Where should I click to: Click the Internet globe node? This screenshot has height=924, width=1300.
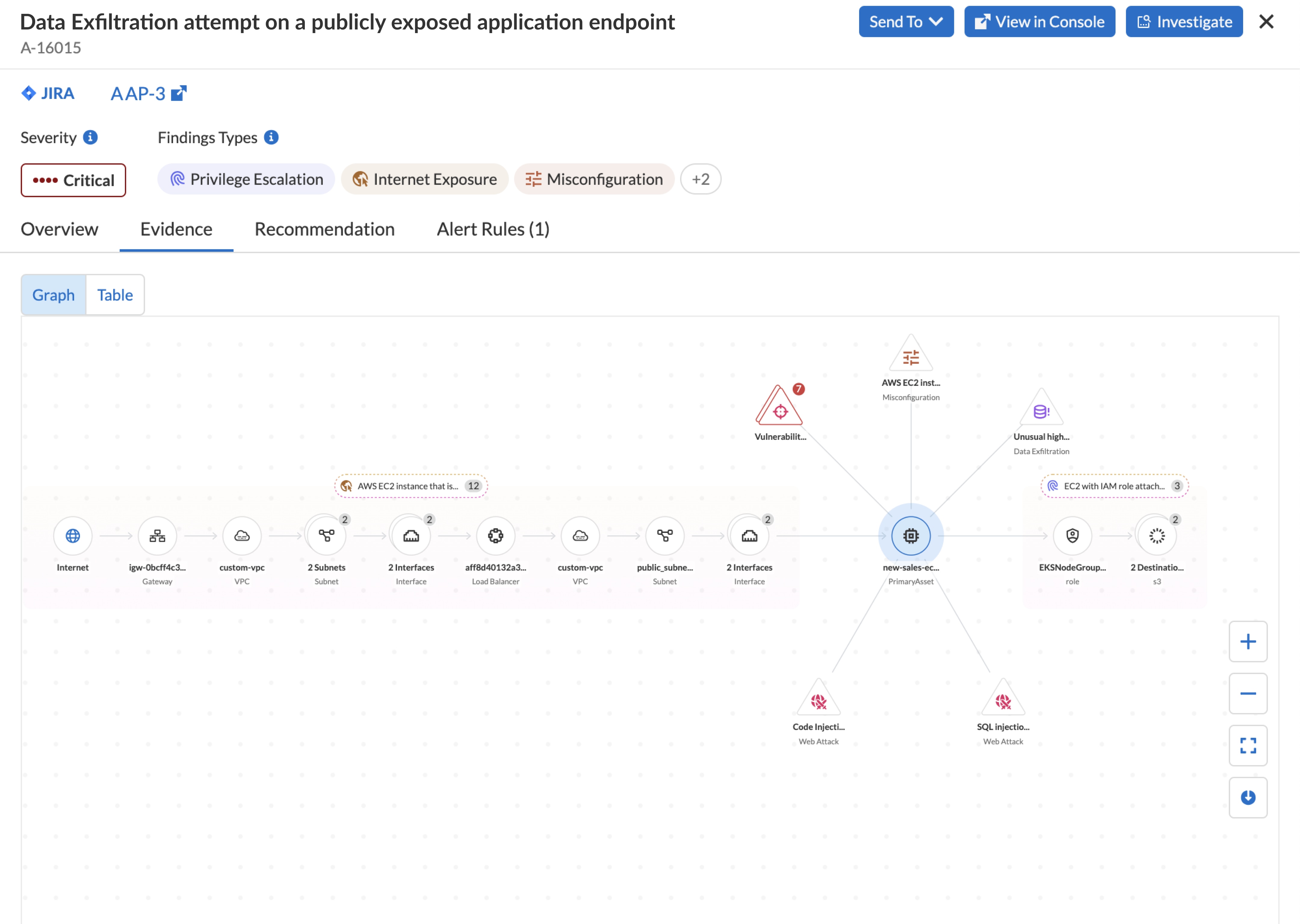tap(72, 535)
